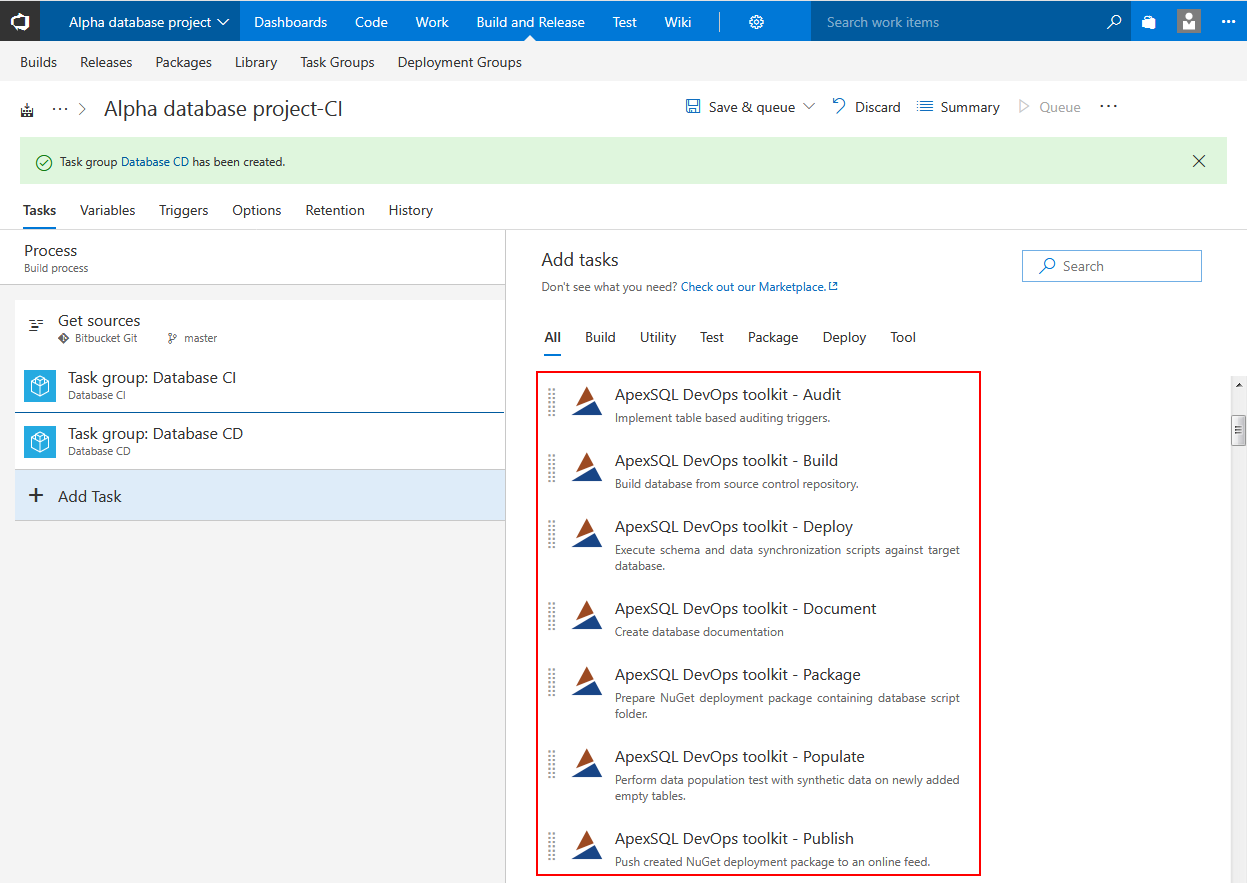The height and width of the screenshot is (883, 1247).
Task: Open the Wiki hub
Action: click(678, 22)
